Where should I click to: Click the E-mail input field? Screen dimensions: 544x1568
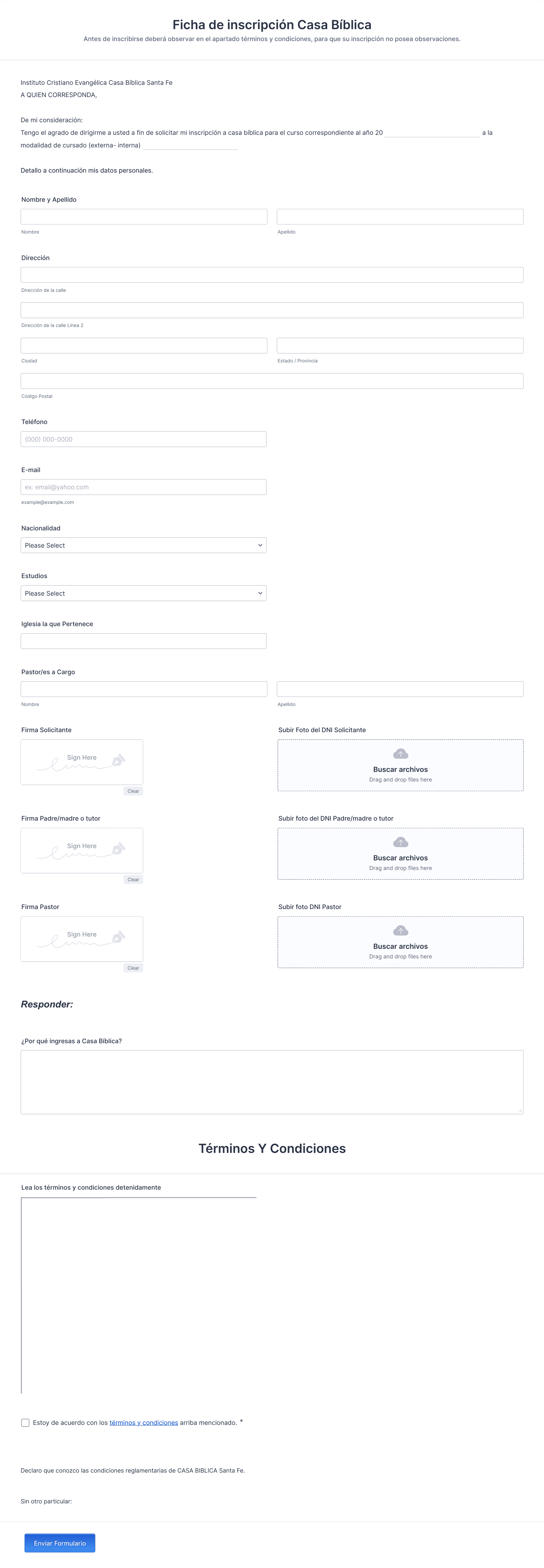point(143,487)
